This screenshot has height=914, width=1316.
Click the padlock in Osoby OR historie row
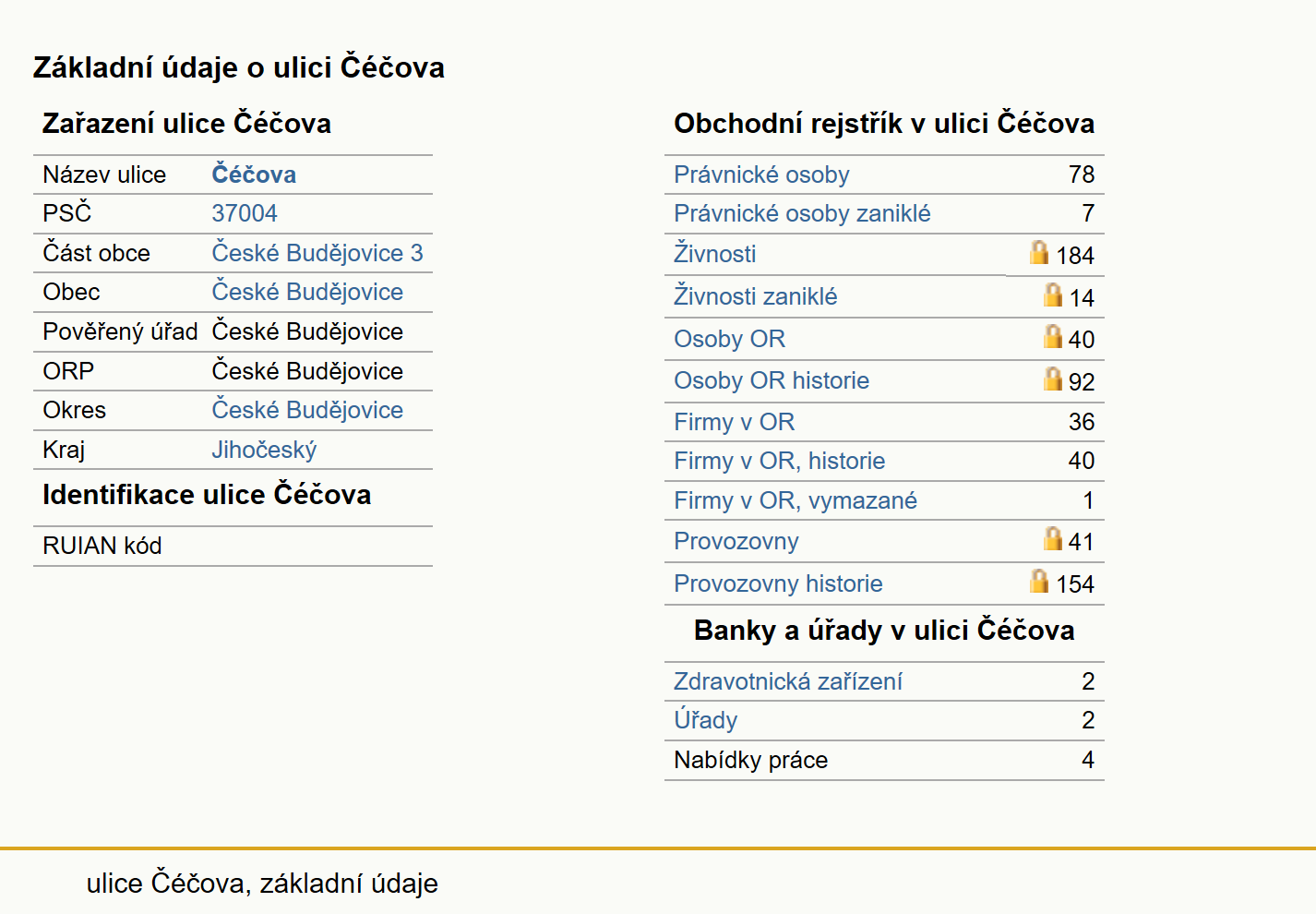coord(1052,379)
